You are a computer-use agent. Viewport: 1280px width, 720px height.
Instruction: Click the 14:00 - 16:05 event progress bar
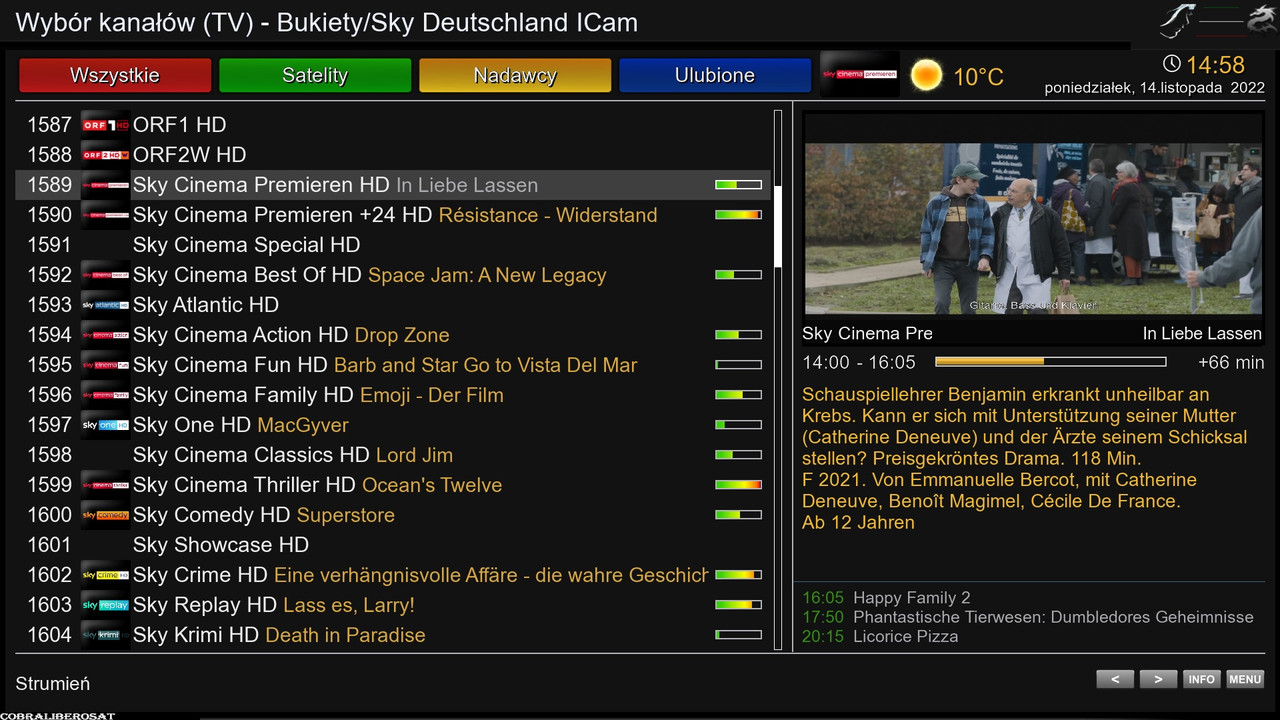point(1051,362)
